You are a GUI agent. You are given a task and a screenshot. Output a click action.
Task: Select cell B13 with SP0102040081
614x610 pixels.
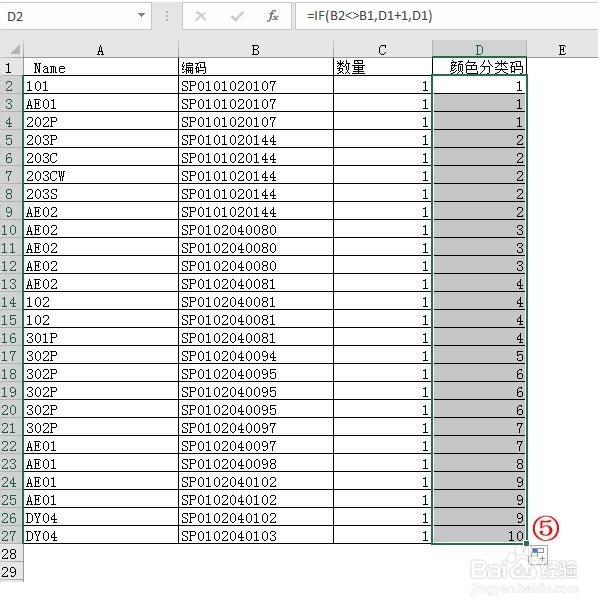pyautogui.click(x=255, y=283)
